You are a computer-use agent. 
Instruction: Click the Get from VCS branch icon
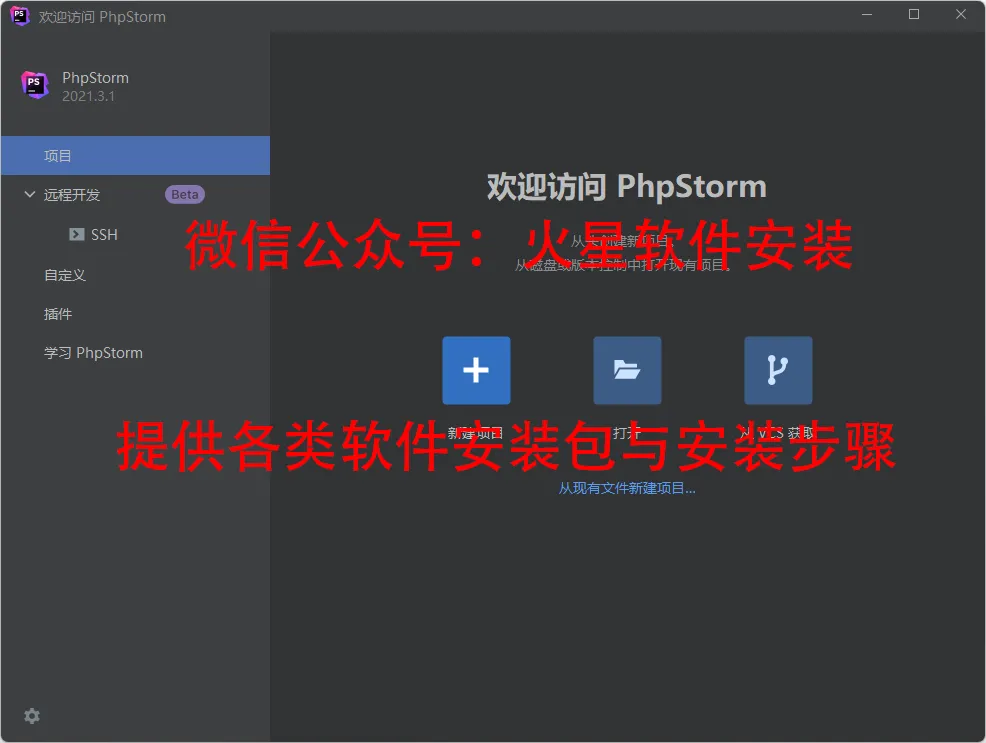[x=778, y=370]
